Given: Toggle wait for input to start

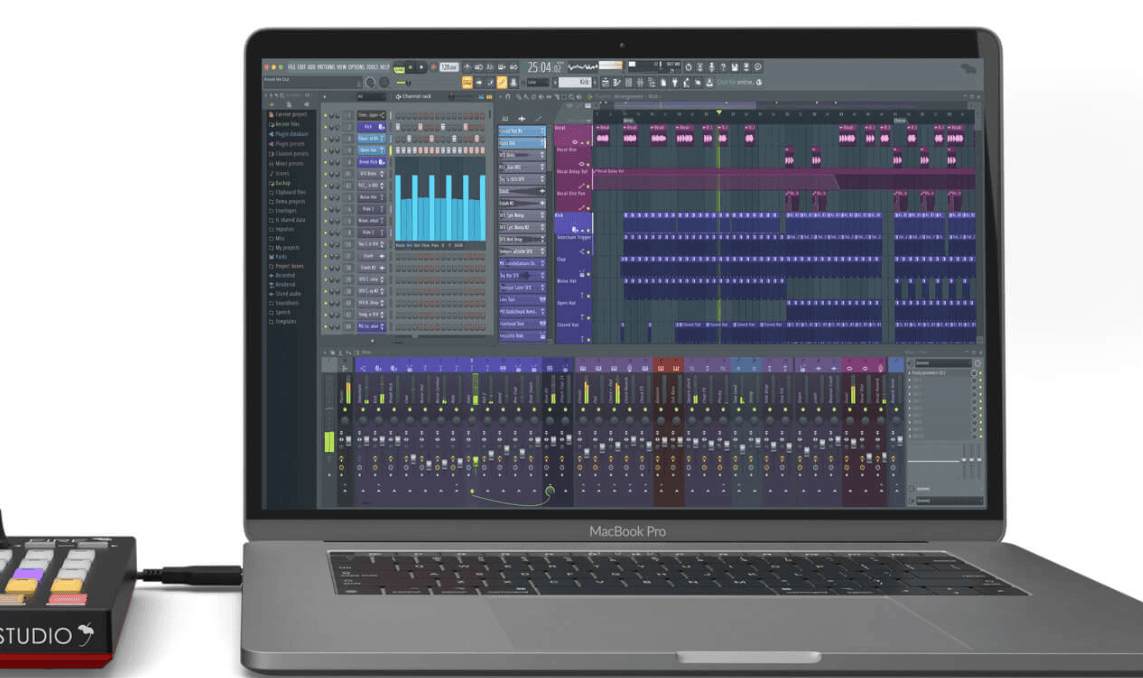Looking at the screenshot, I should click(x=479, y=67).
